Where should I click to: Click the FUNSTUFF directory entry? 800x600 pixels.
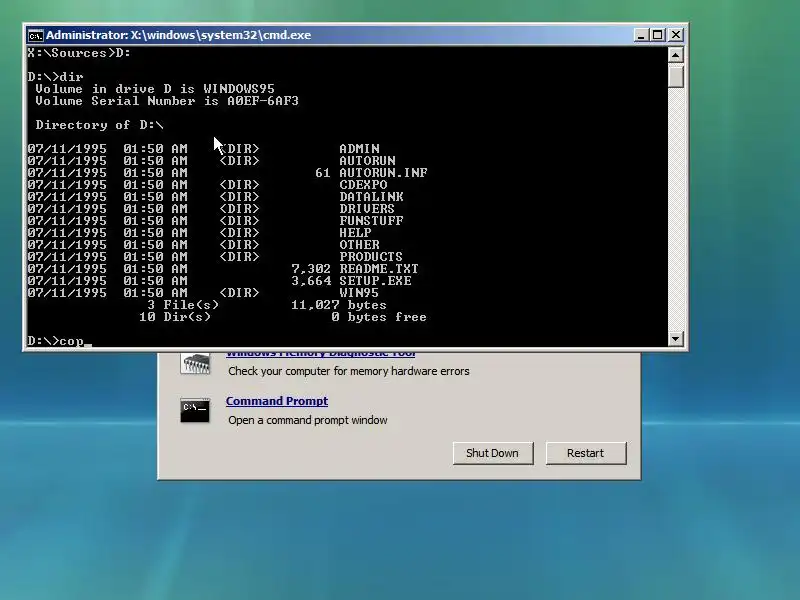[x=371, y=221]
